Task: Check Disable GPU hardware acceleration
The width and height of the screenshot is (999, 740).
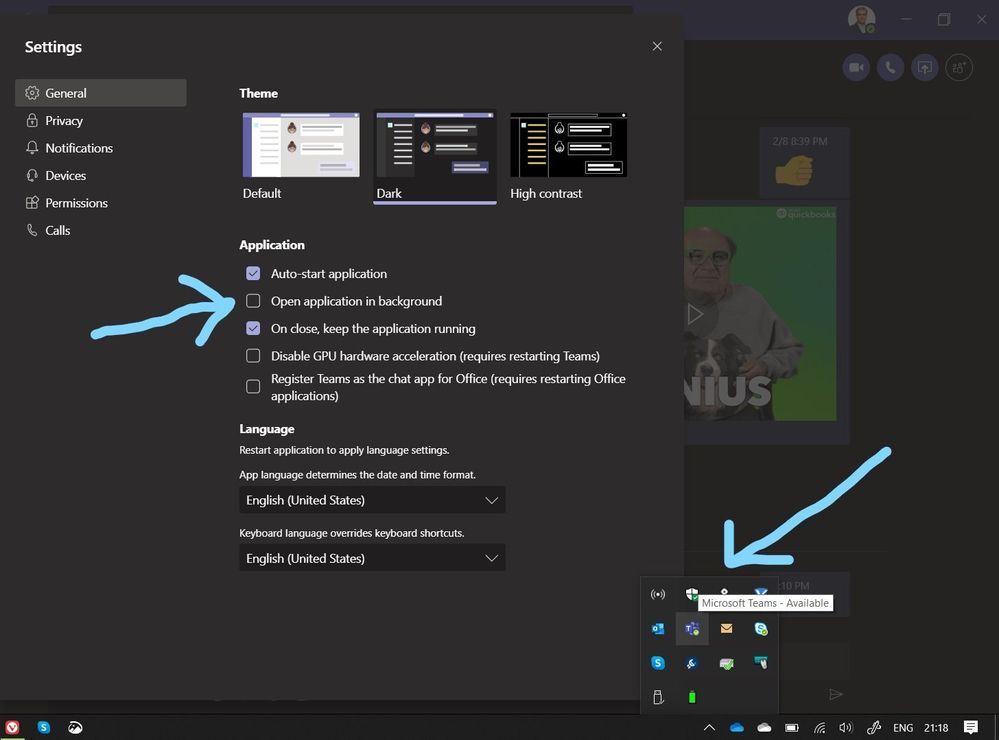Action: [x=253, y=356]
